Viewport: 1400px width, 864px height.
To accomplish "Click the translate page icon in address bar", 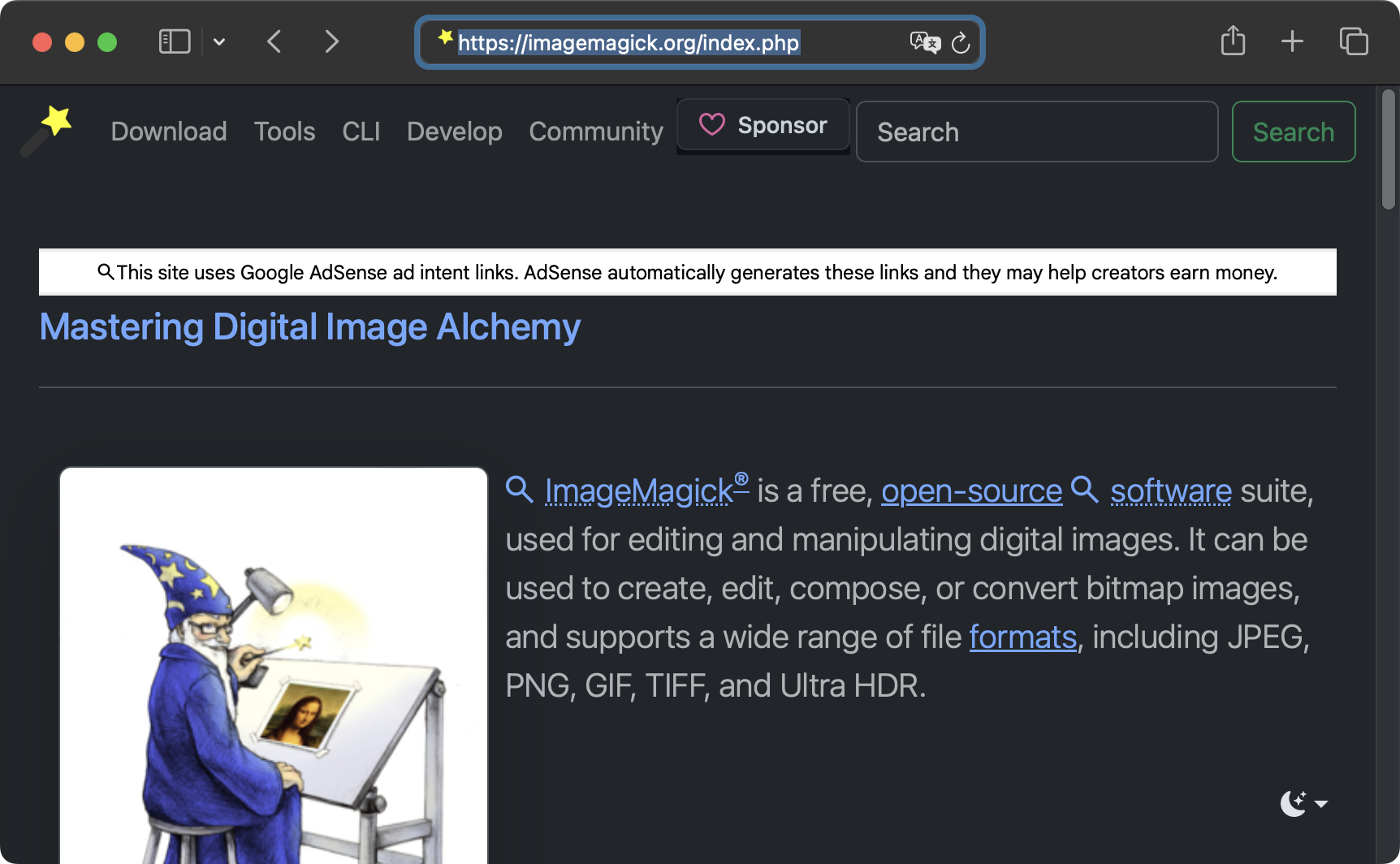I will click(x=925, y=42).
